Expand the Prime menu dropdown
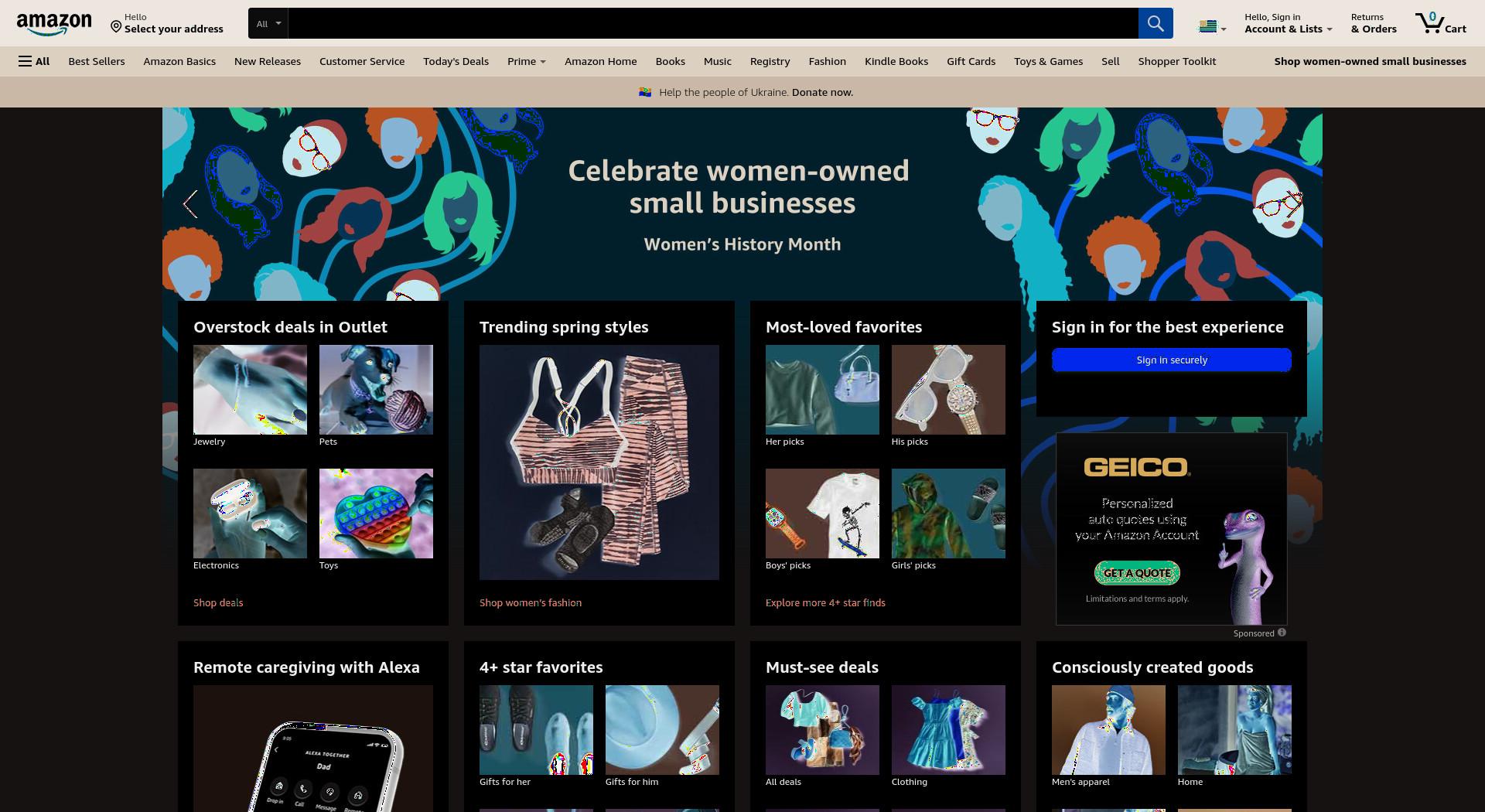The image size is (1485, 812). [526, 61]
